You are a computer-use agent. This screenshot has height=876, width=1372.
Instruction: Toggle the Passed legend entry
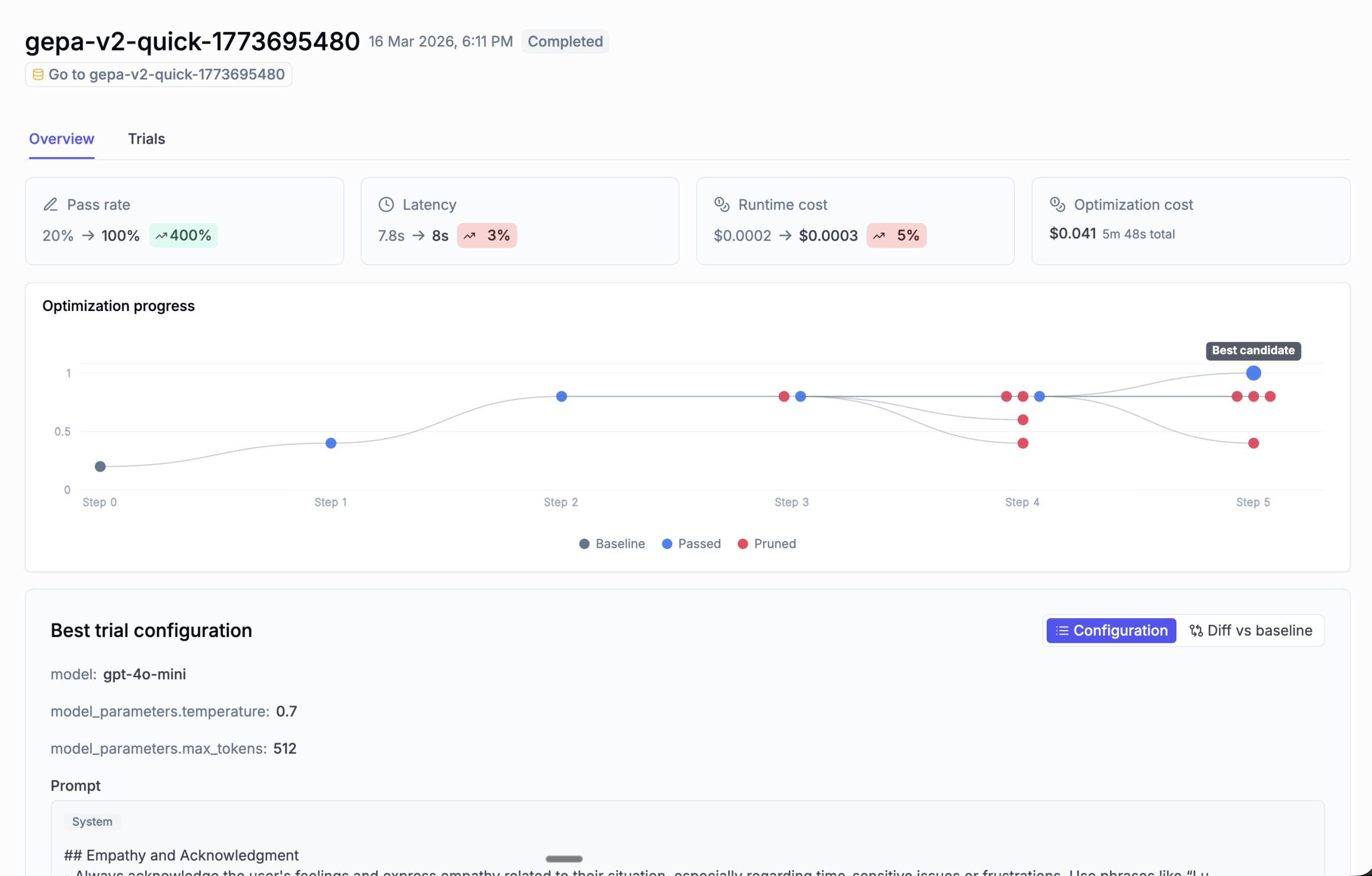[x=691, y=543]
